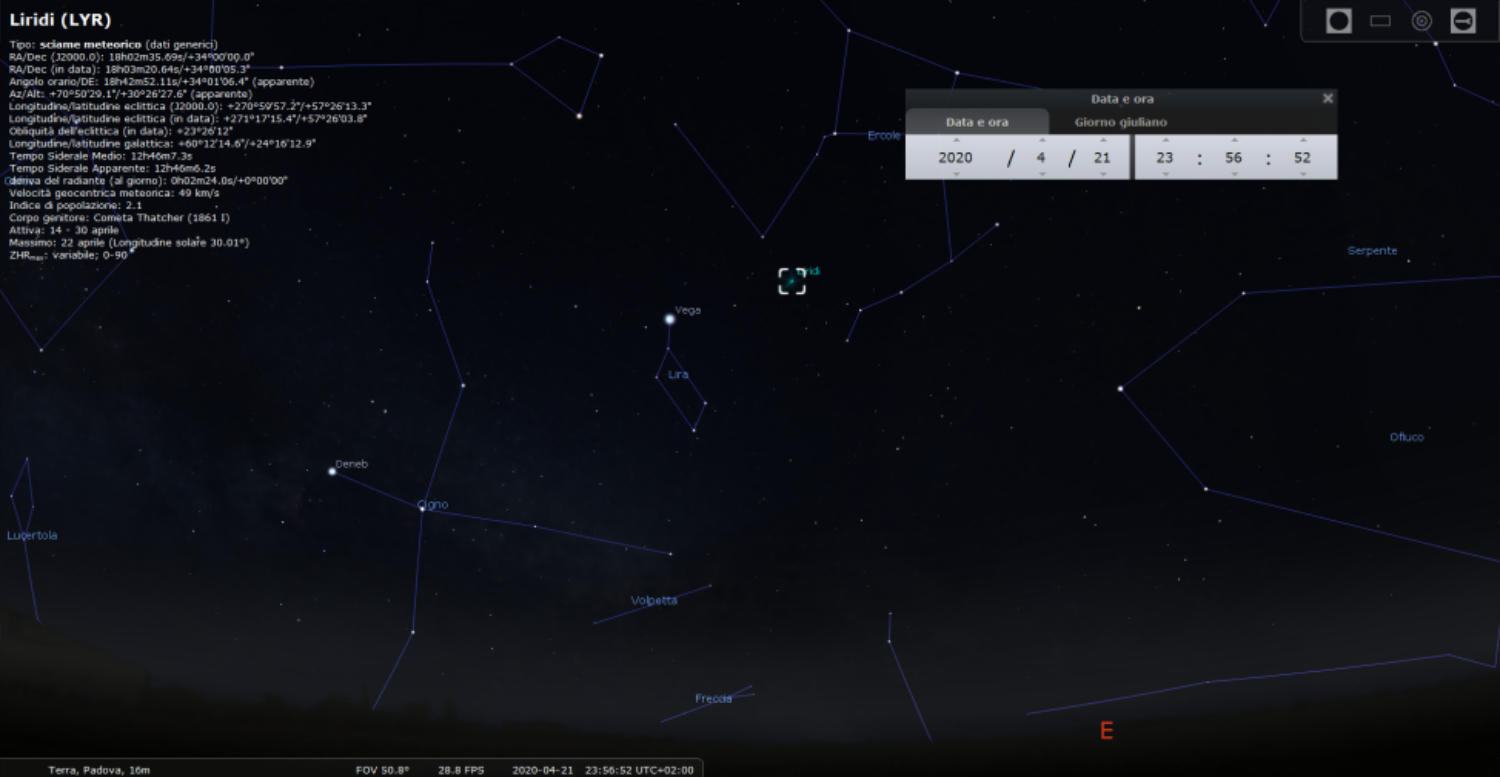Click the minutes field showing 56

[x=1233, y=158]
